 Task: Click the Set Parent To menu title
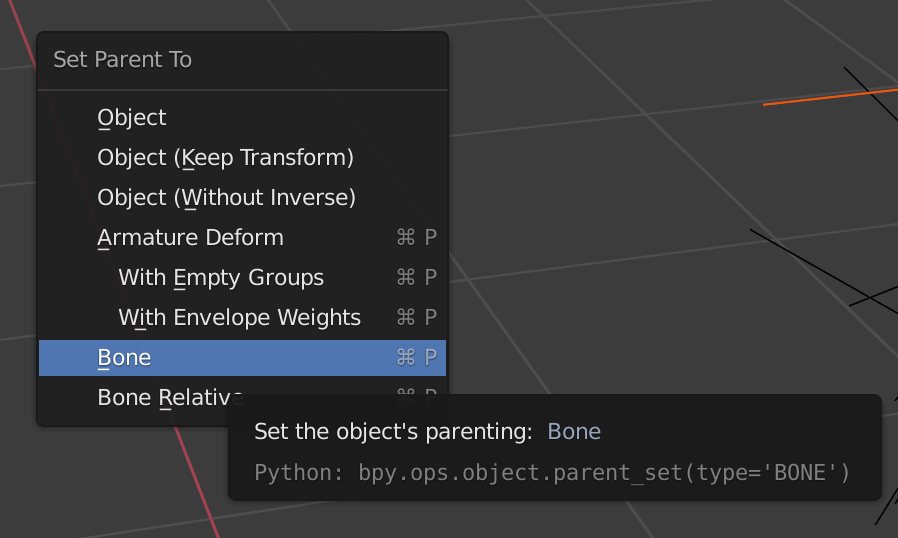click(x=122, y=60)
